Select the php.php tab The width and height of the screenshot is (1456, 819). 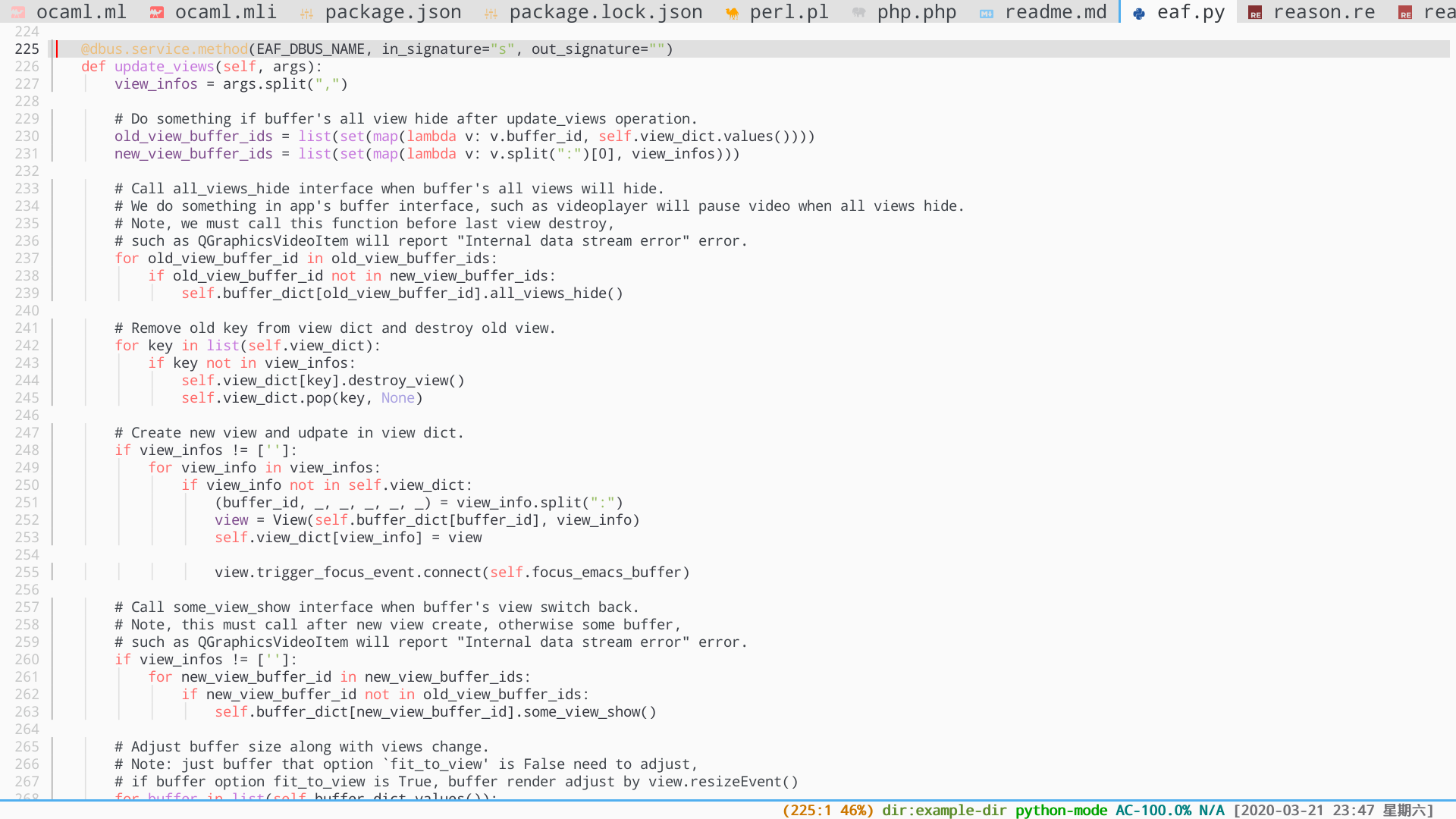(916, 13)
